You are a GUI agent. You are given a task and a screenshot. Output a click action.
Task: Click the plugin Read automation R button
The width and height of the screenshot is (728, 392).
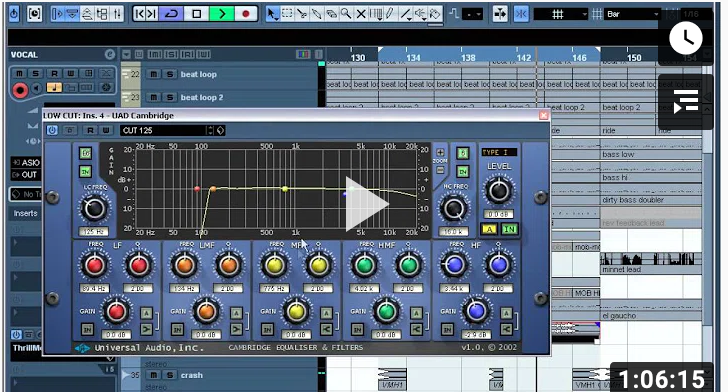(90, 131)
